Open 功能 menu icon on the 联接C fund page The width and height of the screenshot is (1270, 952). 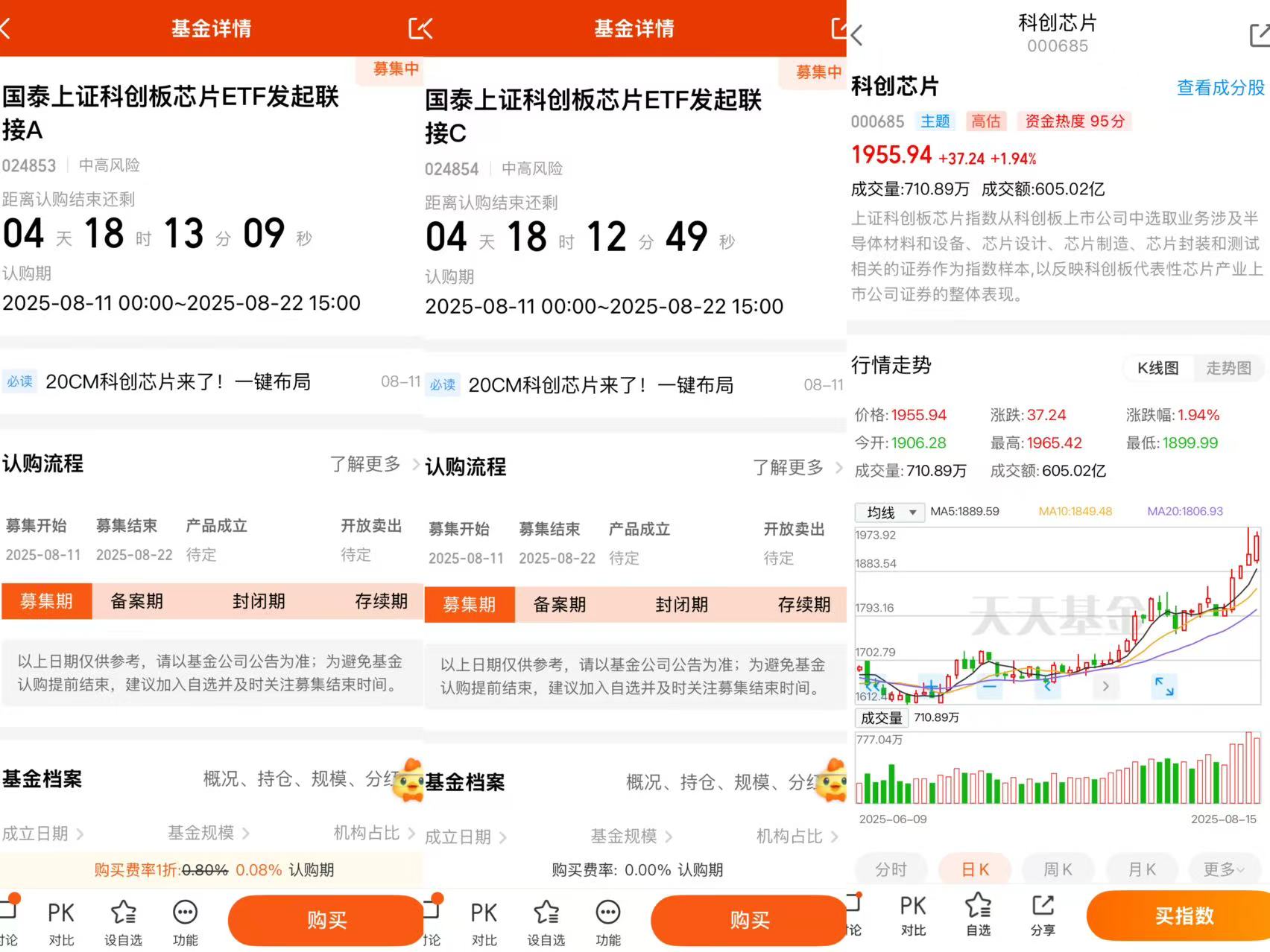tap(608, 924)
